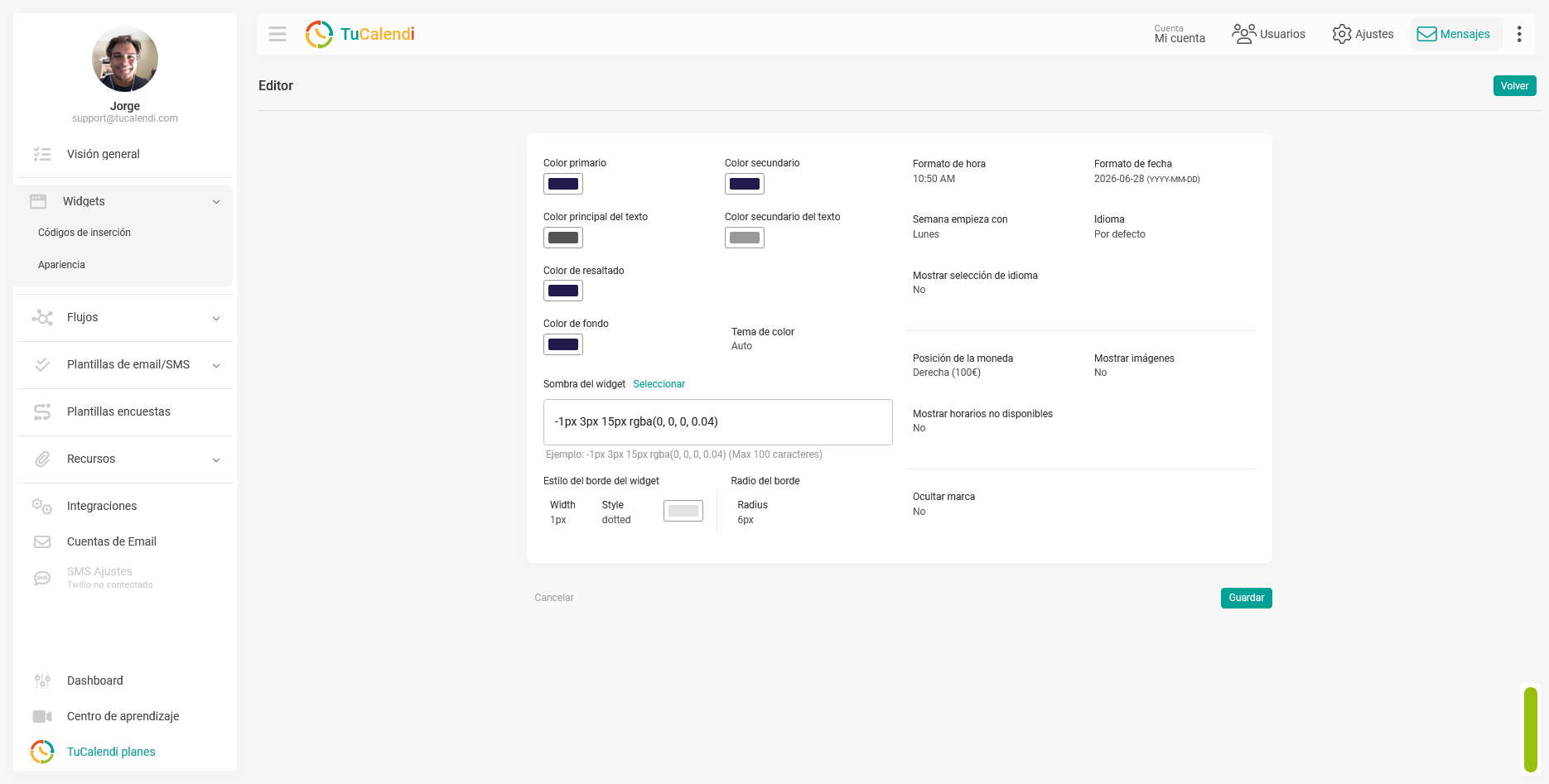This screenshot has width=1549, height=784.
Task: Go to Visión general
Action: 104,154
